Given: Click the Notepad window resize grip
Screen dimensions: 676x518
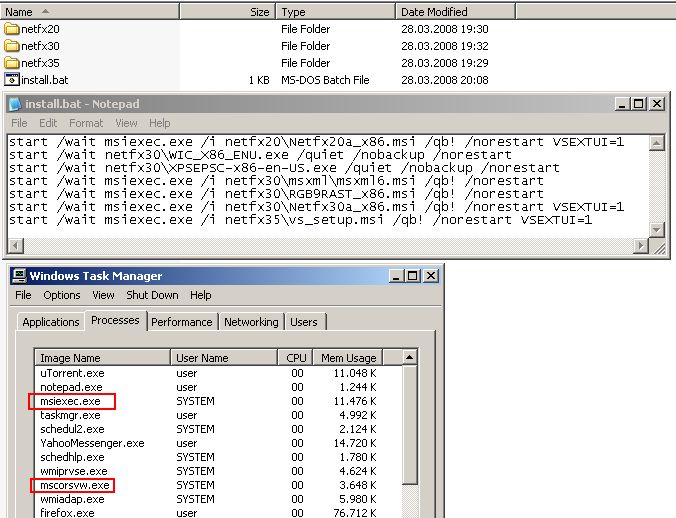Looking at the screenshot, I should [x=659, y=247].
